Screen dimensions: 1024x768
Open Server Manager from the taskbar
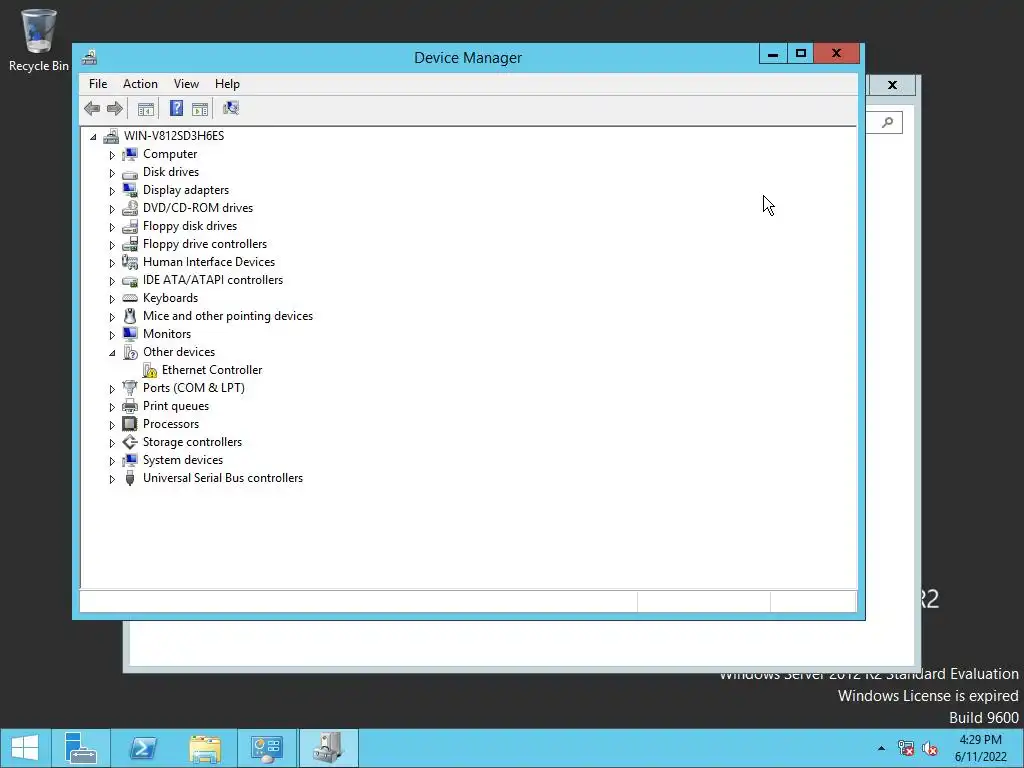pyautogui.click(x=81, y=748)
